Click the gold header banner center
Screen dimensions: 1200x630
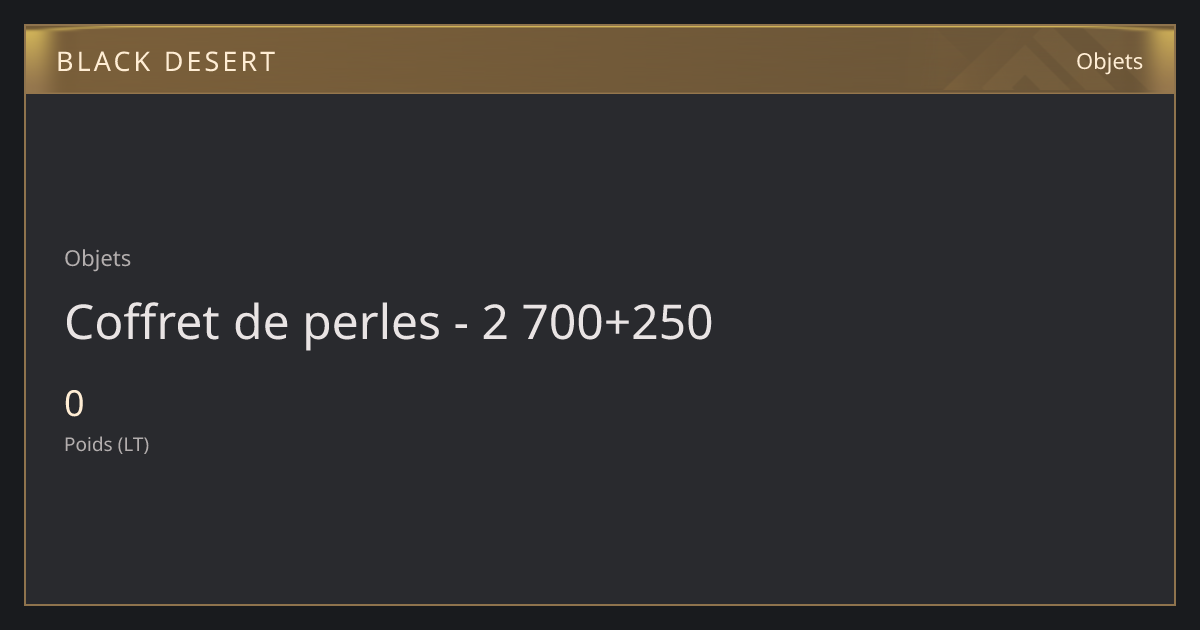600,60
